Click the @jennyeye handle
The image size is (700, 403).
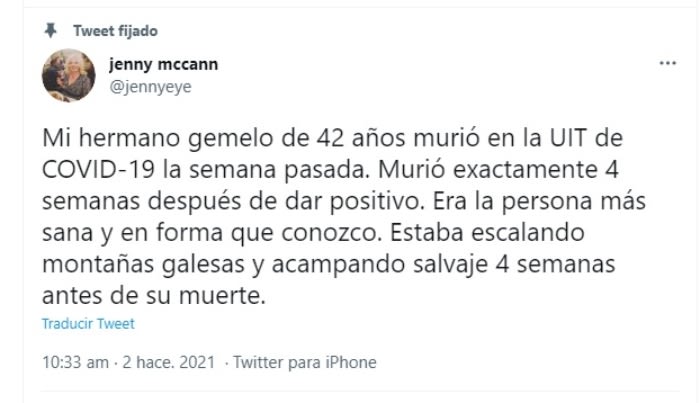(150, 86)
